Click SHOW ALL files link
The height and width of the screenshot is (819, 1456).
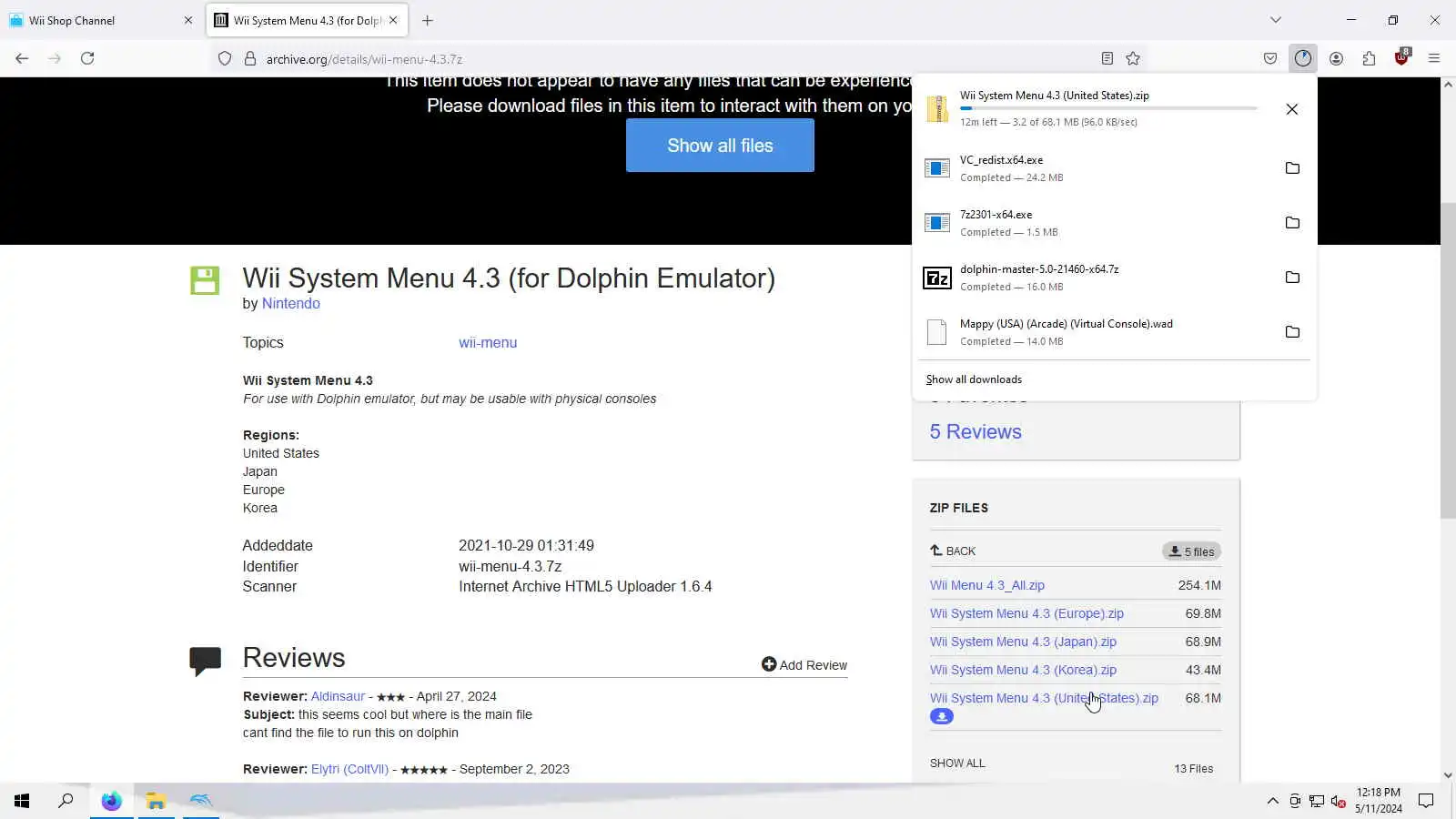(x=957, y=763)
